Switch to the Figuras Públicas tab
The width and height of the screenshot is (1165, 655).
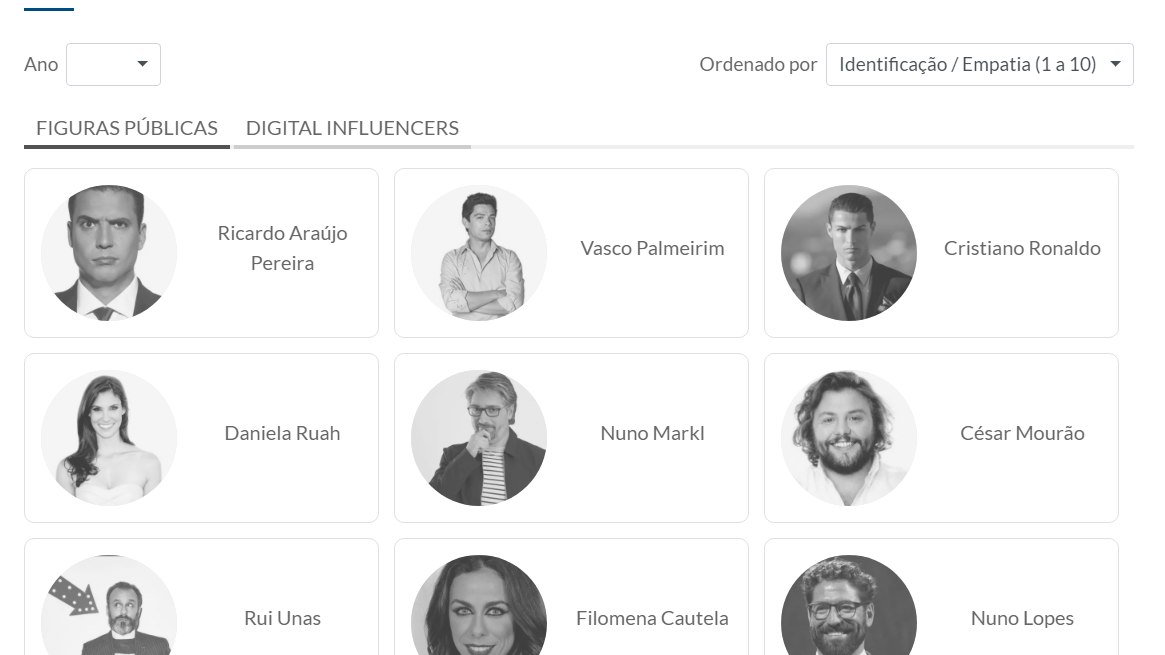pyautogui.click(x=127, y=128)
